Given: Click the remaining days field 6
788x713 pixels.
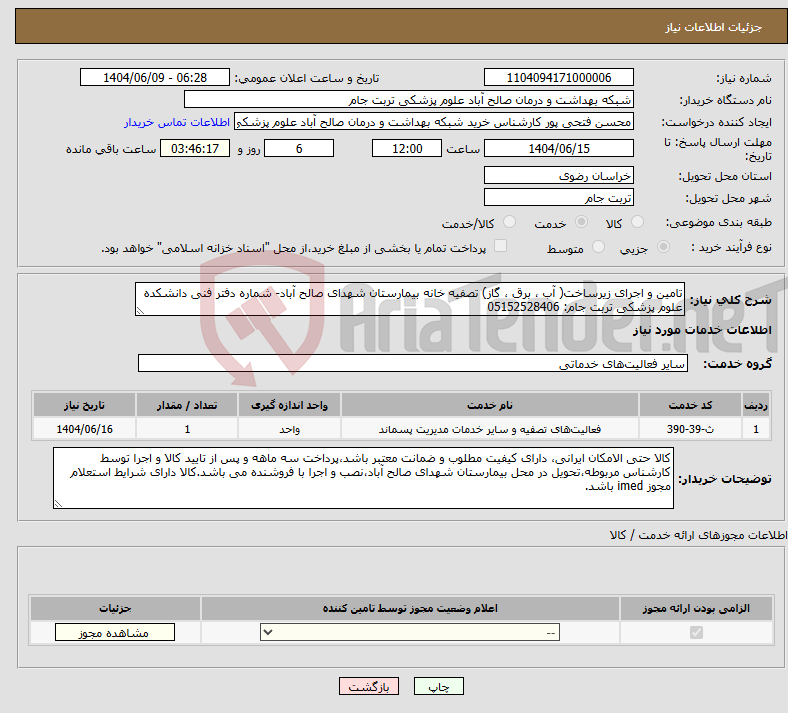Looking at the screenshot, I should tap(299, 149).
